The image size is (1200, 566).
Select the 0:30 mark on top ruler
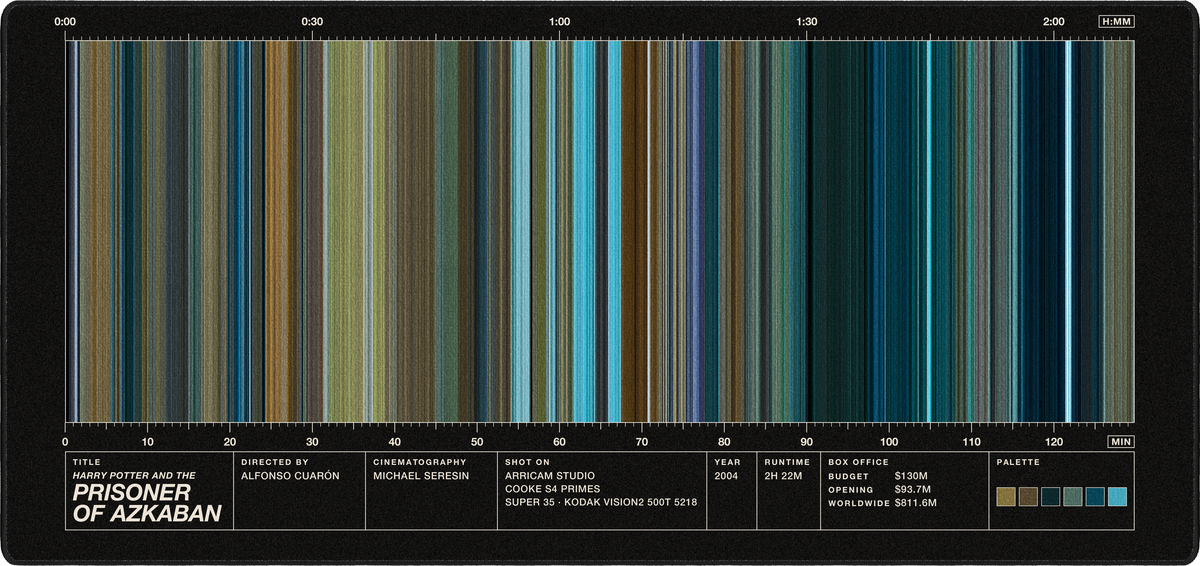[312, 21]
